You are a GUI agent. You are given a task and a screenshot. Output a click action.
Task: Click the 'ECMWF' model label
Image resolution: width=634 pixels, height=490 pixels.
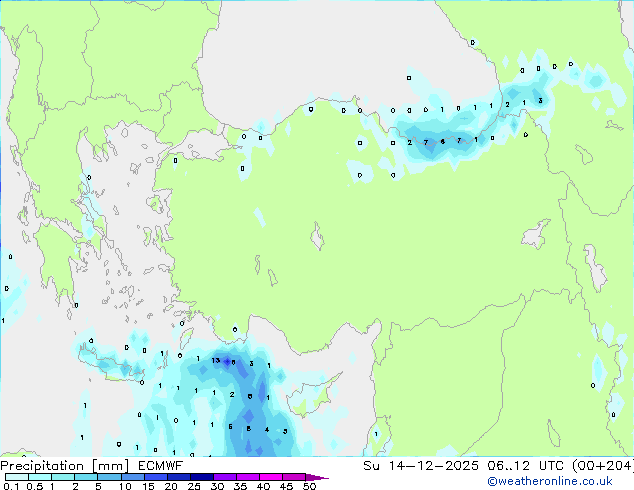[160, 466]
